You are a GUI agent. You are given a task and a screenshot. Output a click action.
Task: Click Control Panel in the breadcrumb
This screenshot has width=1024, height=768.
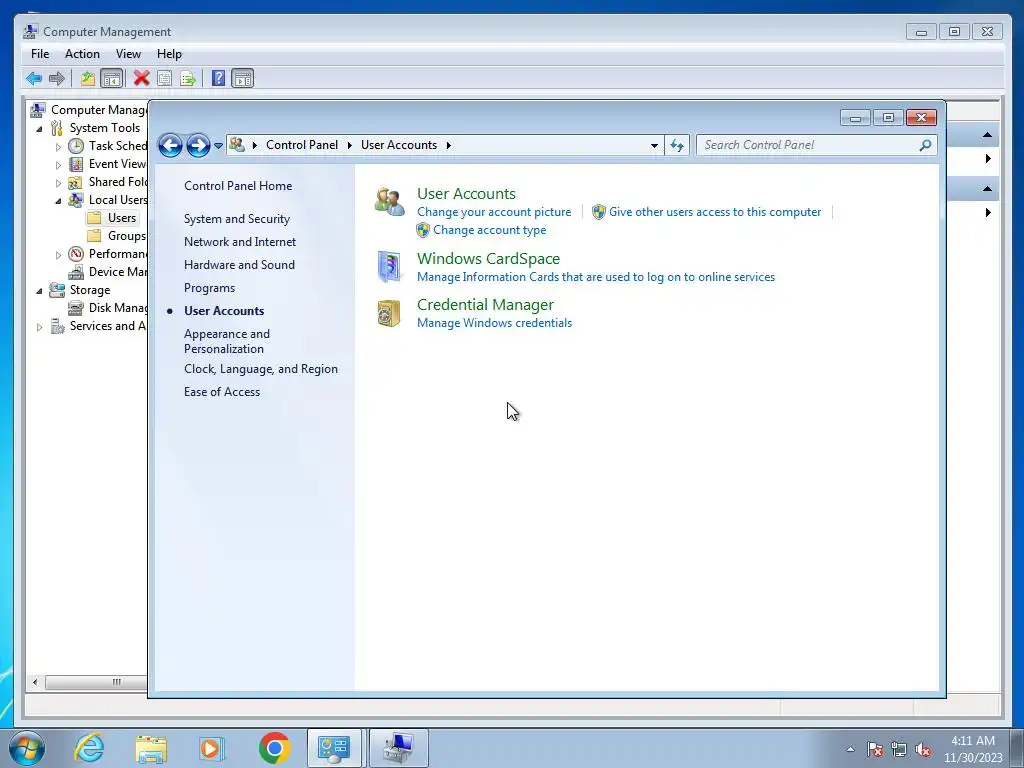pyautogui.click(x=302, y=145)
